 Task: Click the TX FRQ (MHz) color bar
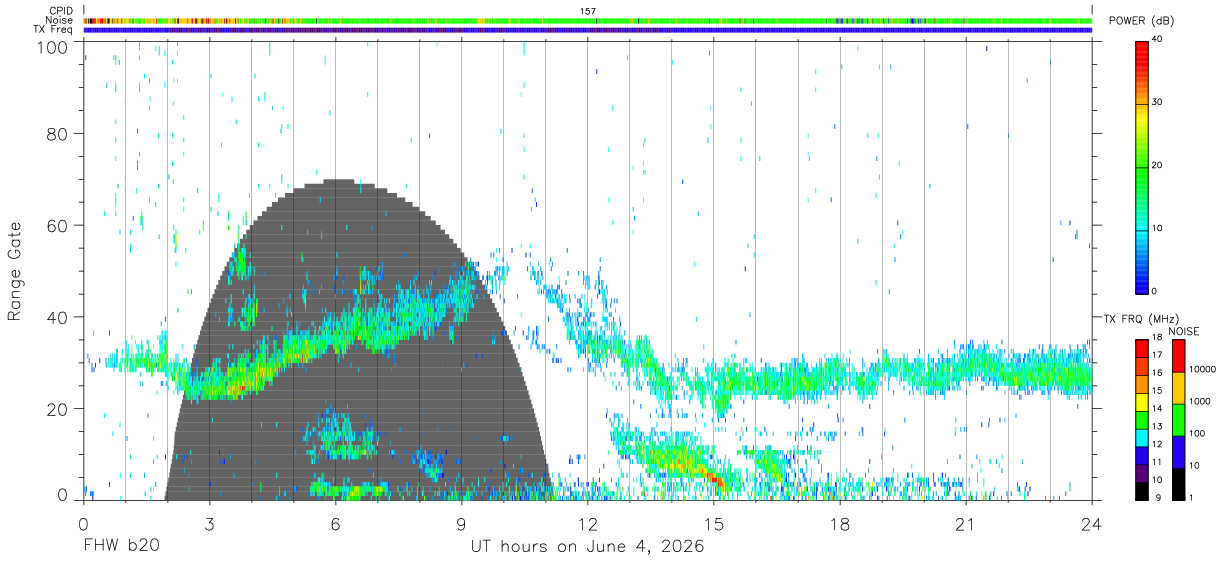point(1142,418)
